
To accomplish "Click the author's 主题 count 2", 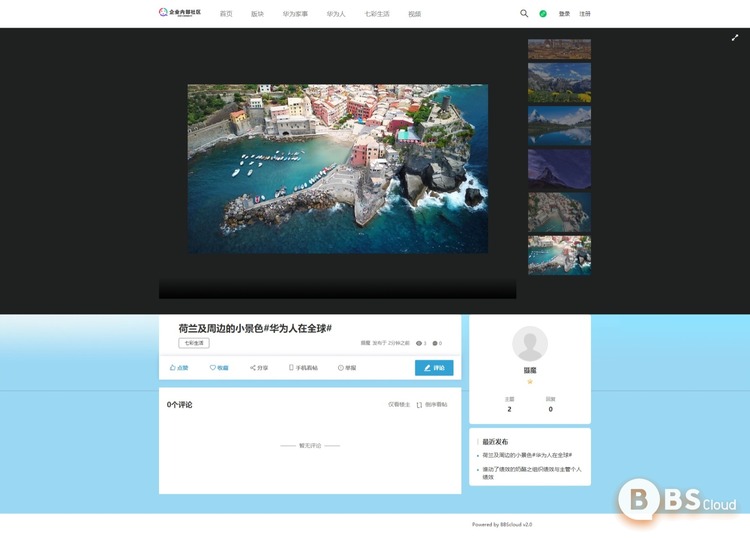I will point(509,409).
